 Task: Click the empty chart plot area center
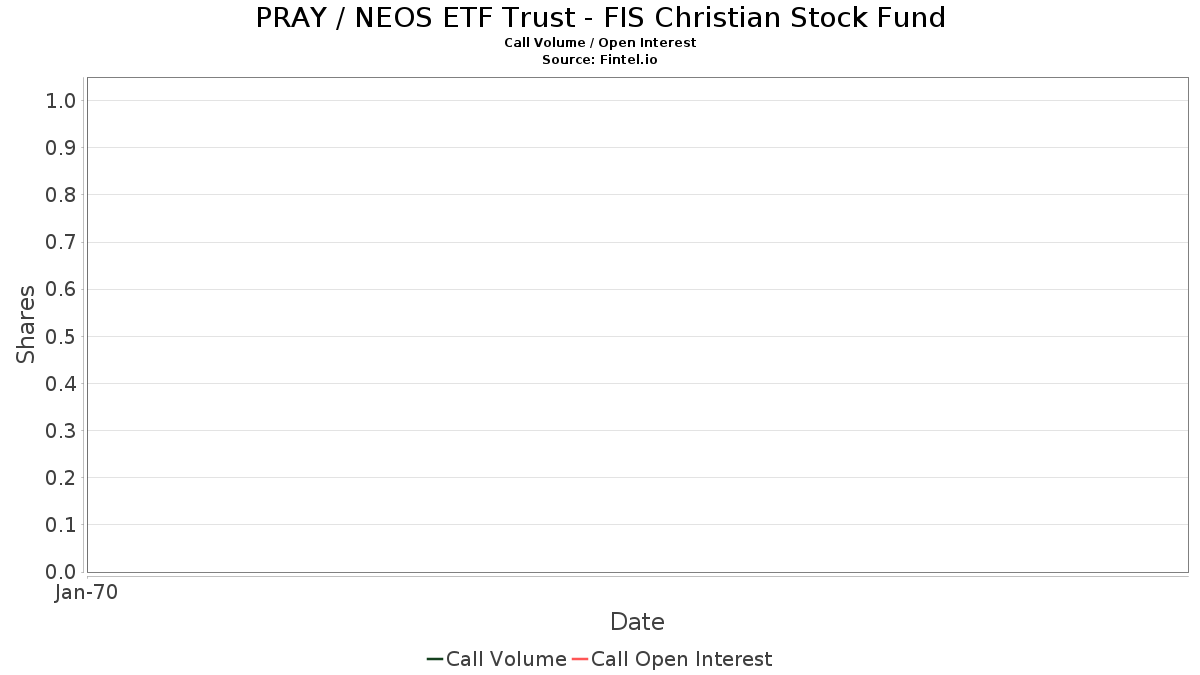[x=637, y=325]
